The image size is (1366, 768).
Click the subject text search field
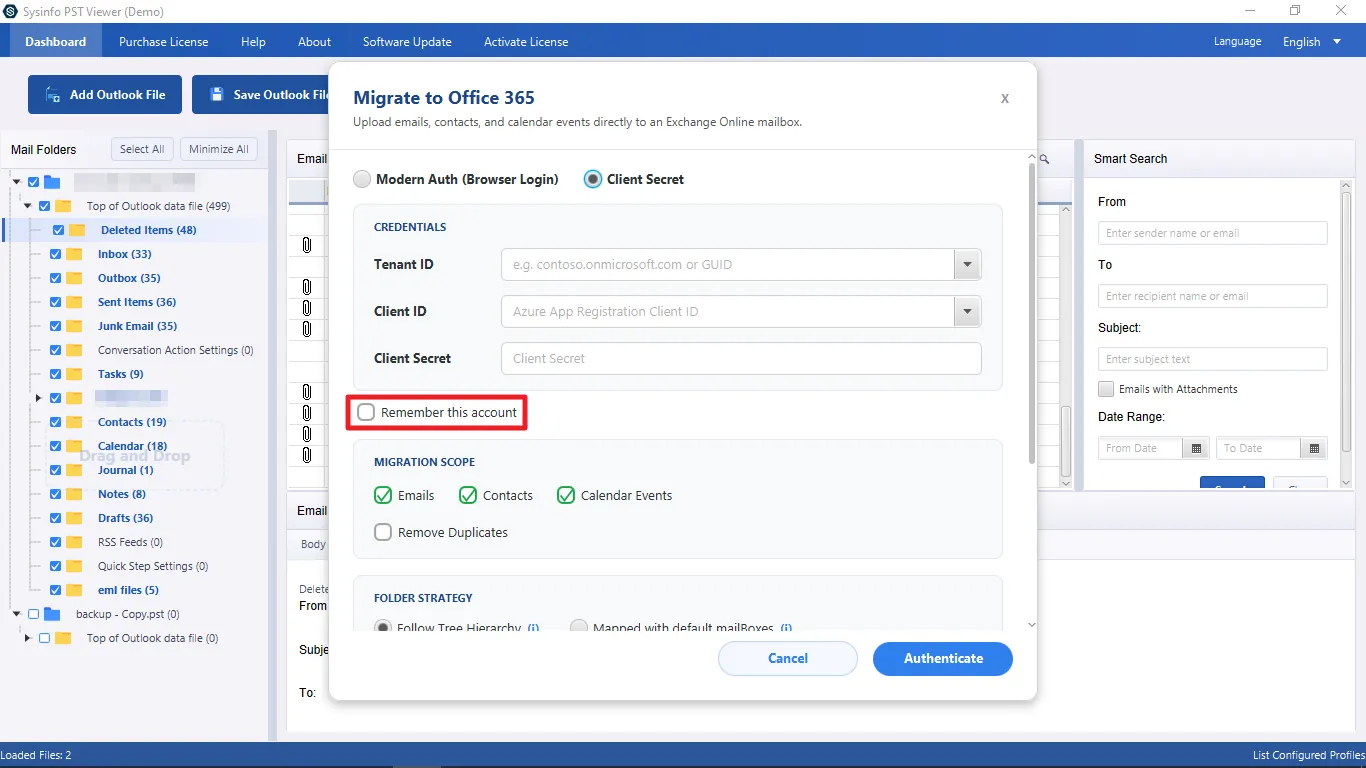click(x=1213, y=359)
